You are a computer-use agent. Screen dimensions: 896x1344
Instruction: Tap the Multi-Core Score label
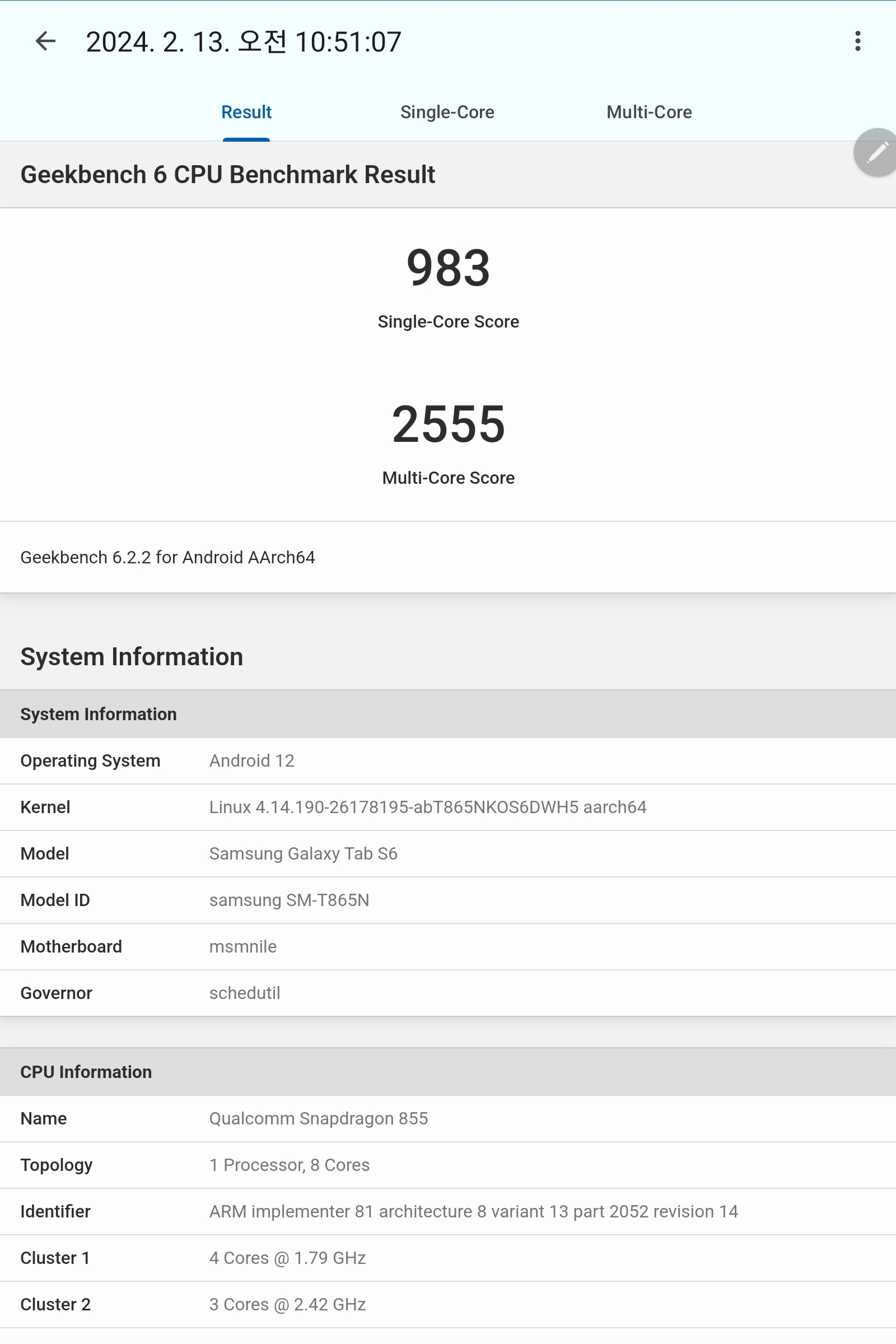click(x=448, y=478)
